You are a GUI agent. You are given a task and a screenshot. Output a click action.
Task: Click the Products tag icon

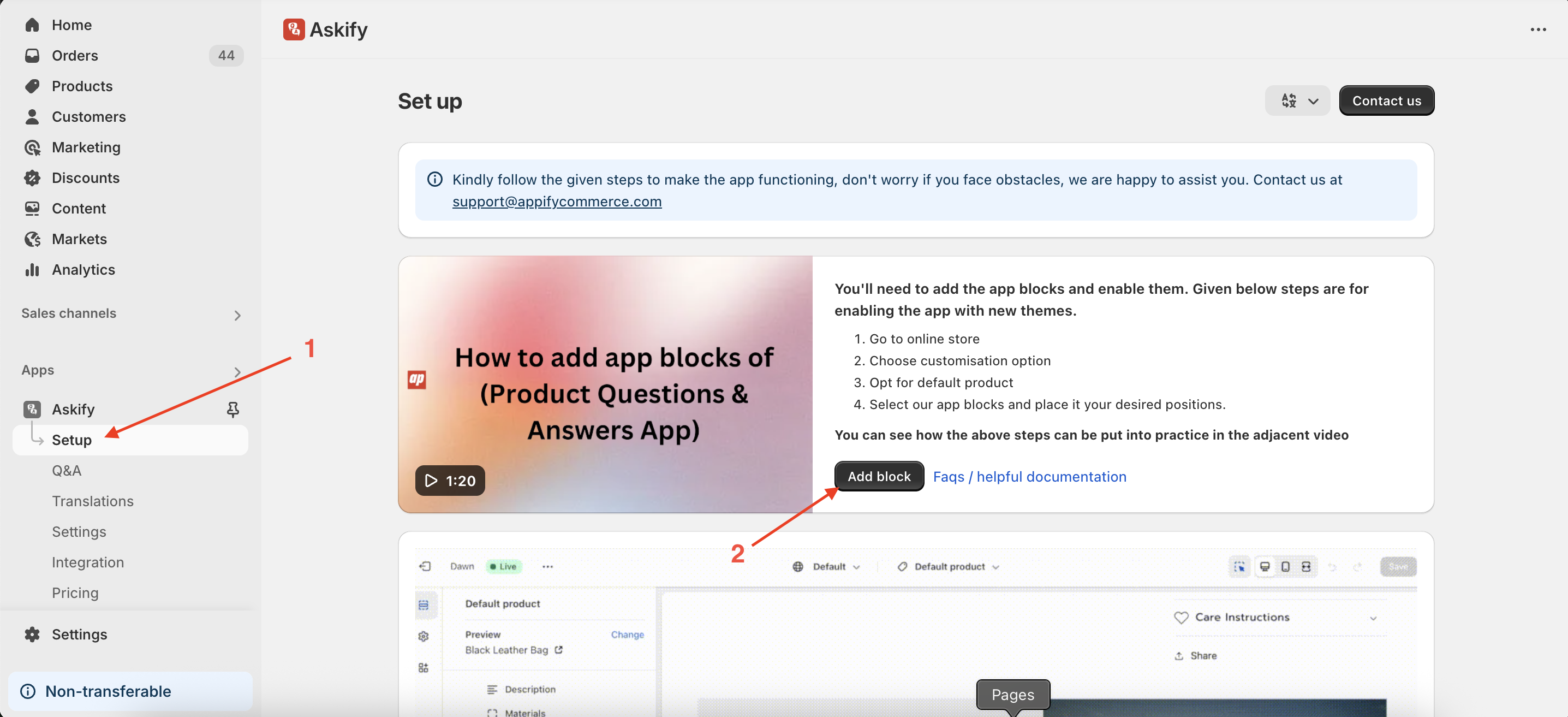click(32, 86)
